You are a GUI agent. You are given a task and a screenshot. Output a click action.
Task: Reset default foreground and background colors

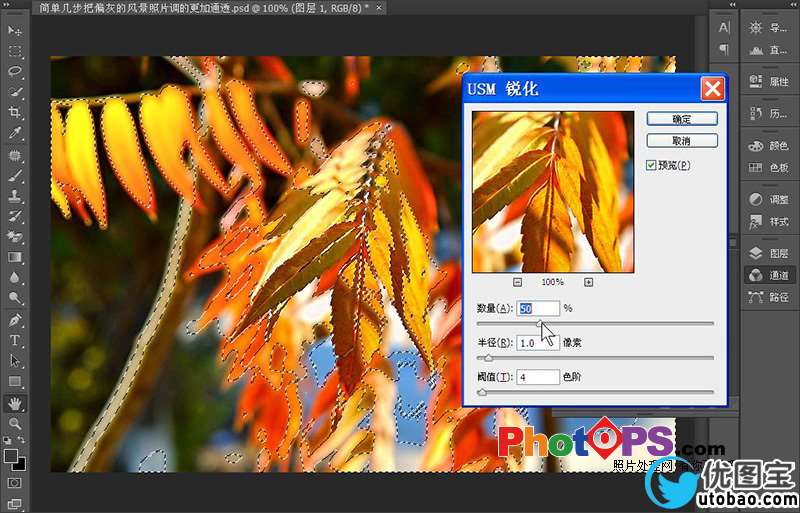pyautogui.click(x=7, y=439)
